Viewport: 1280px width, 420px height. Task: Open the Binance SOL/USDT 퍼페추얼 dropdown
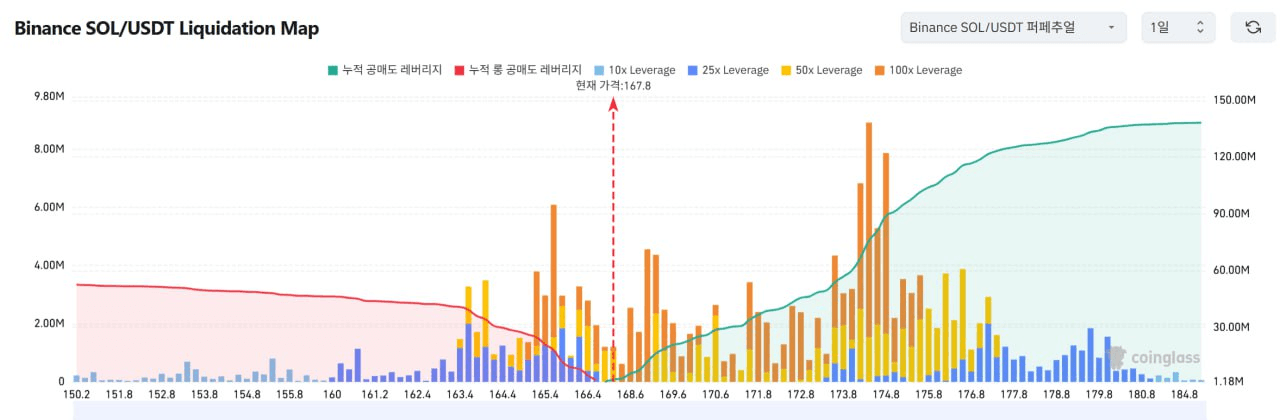pos(1013,28)
